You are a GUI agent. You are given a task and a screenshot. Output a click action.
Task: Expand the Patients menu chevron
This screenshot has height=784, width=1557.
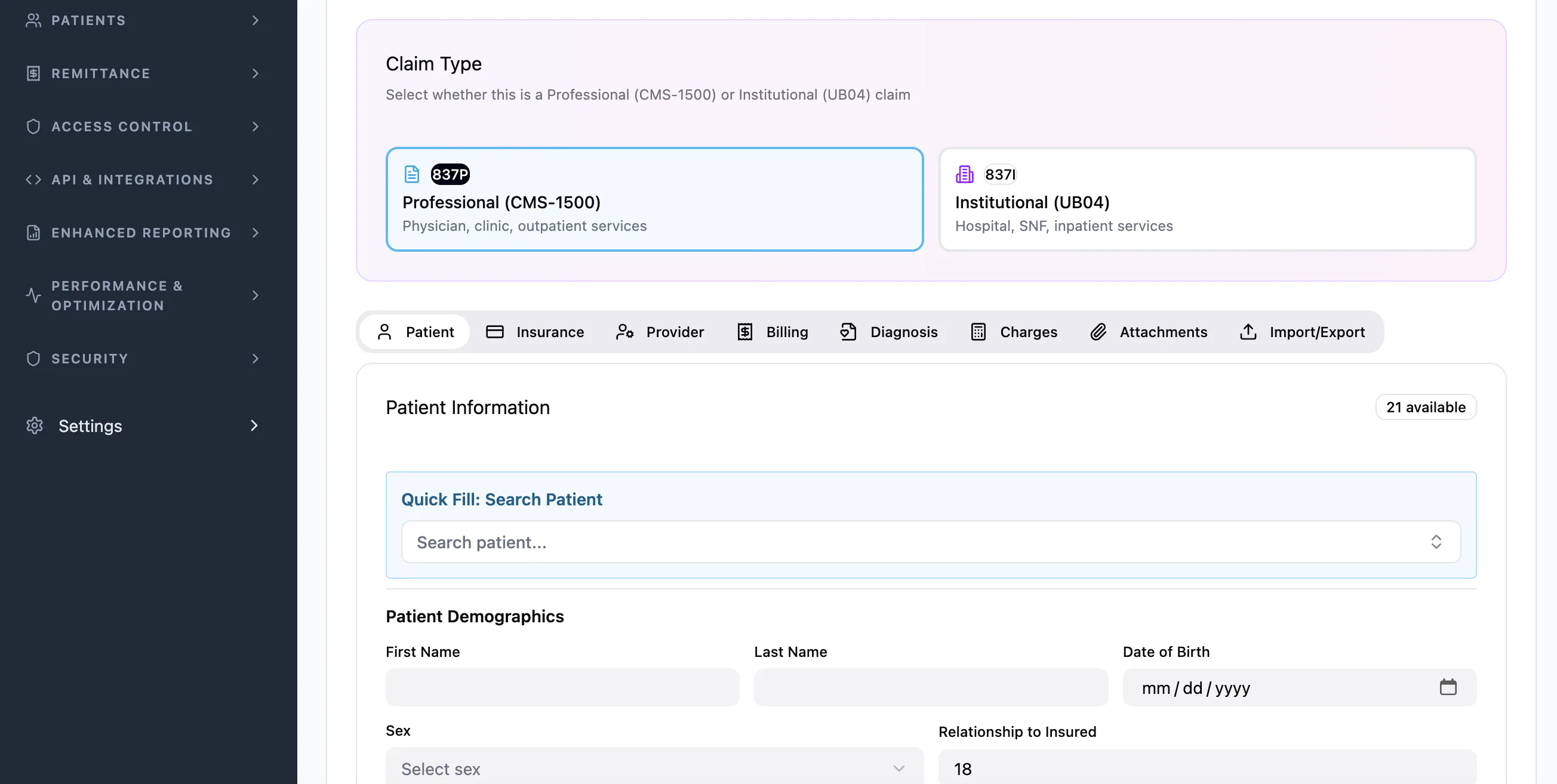[255, 20]
